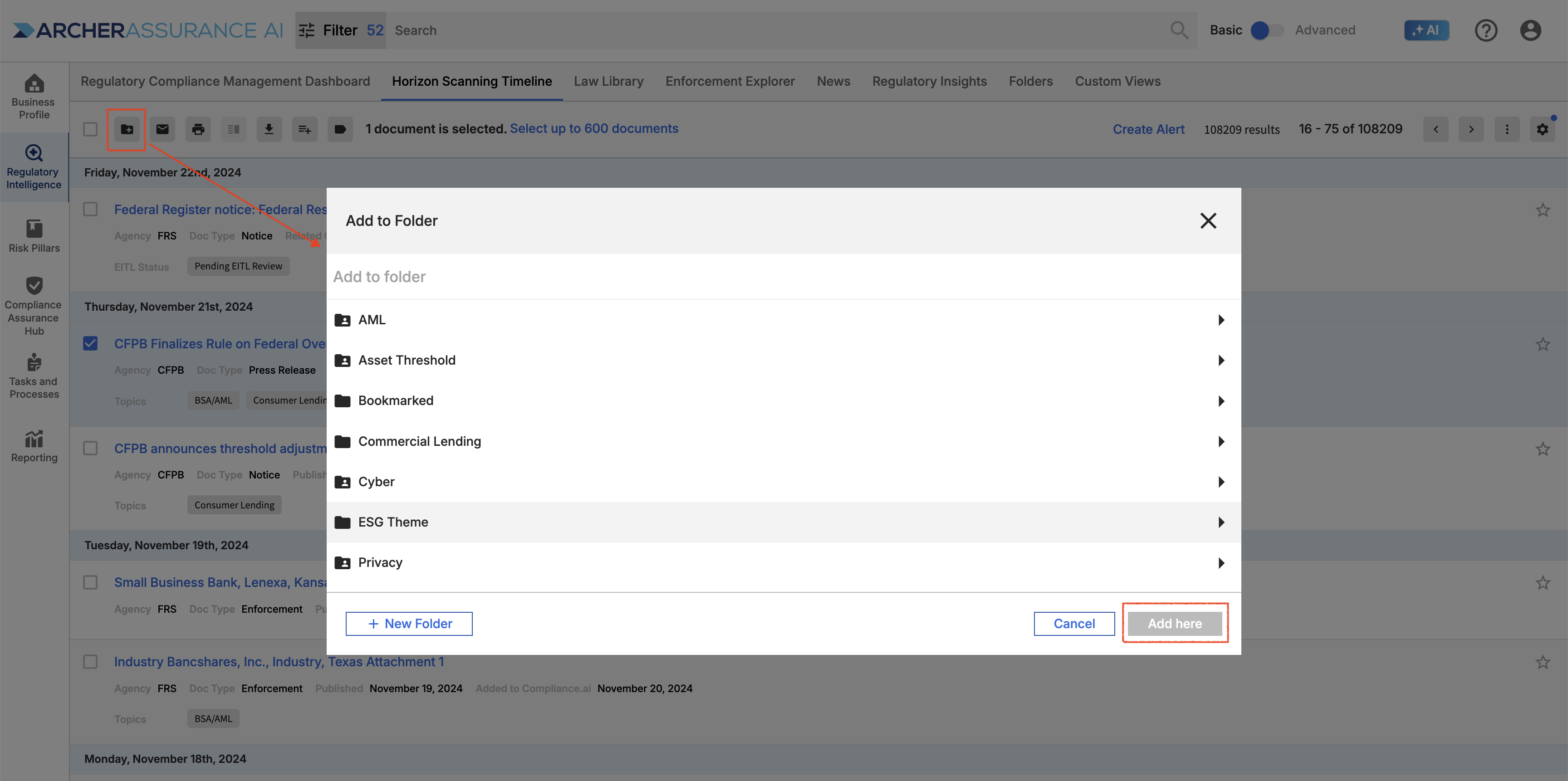This screenshot has height=781, width=1568.
Task: Check the CFPB announces threshold checkbox
Action: tap(90, 448)
